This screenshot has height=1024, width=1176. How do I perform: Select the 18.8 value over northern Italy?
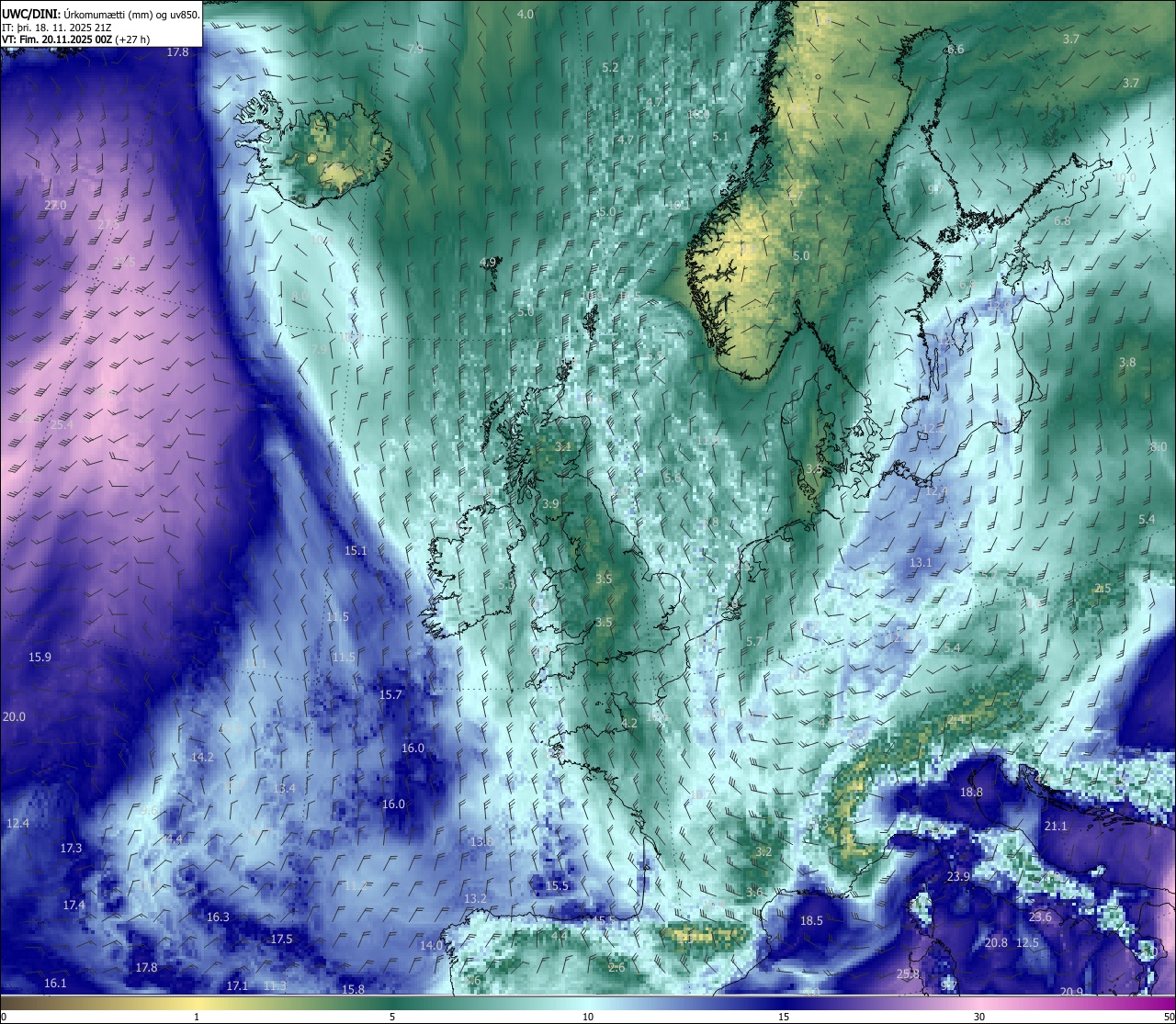[x=971, y=792]
